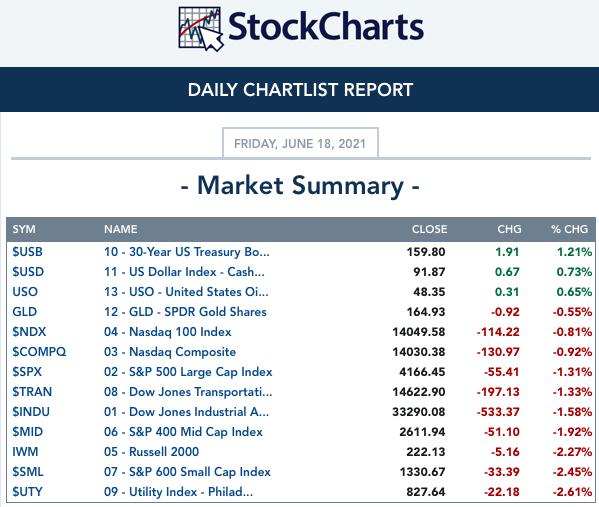Select S&P 400 Mid Cap Index link
The image size is (599, 507).
pos(183,432)
